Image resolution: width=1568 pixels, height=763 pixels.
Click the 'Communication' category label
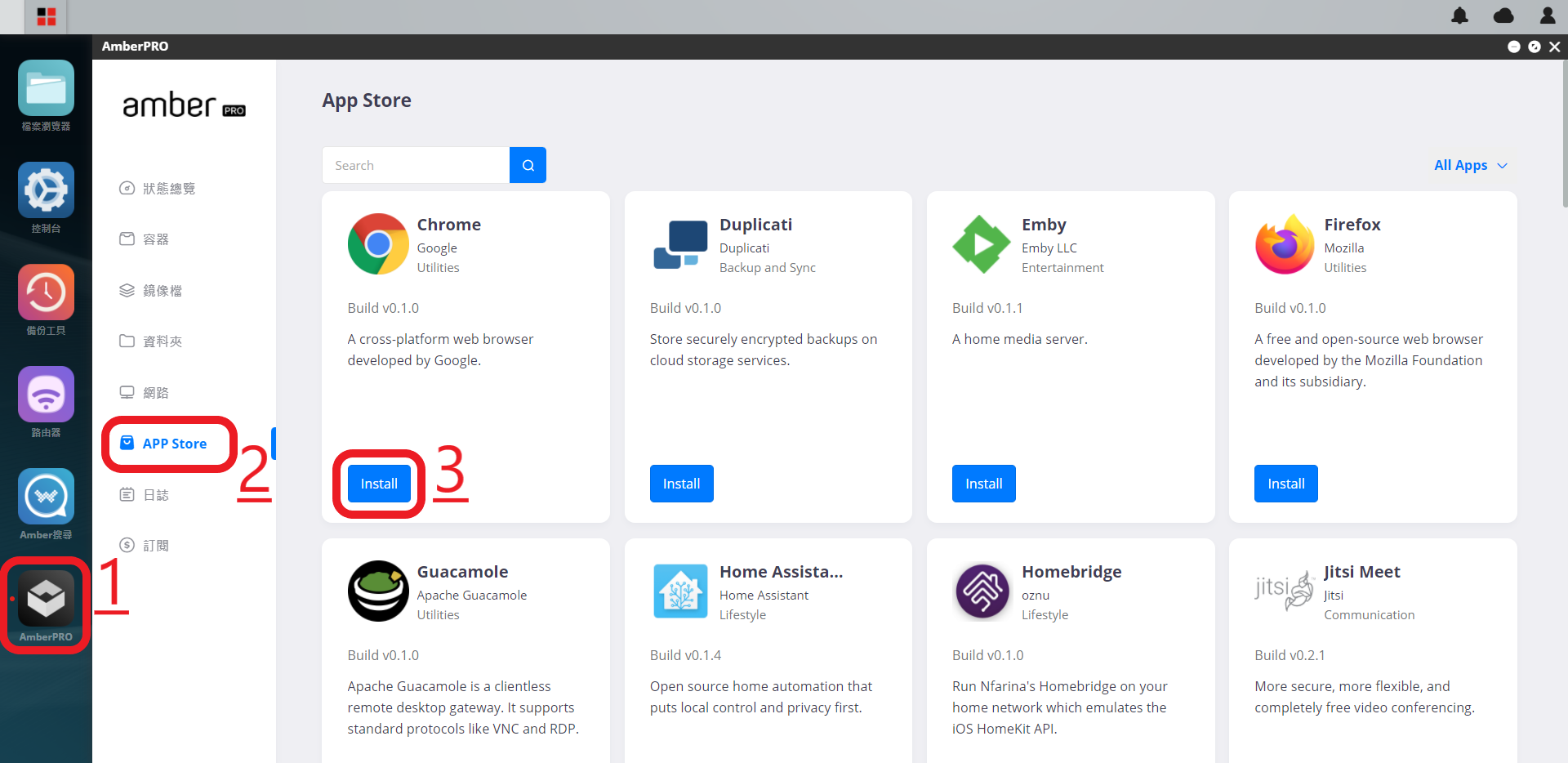[x=1369, y=615]
